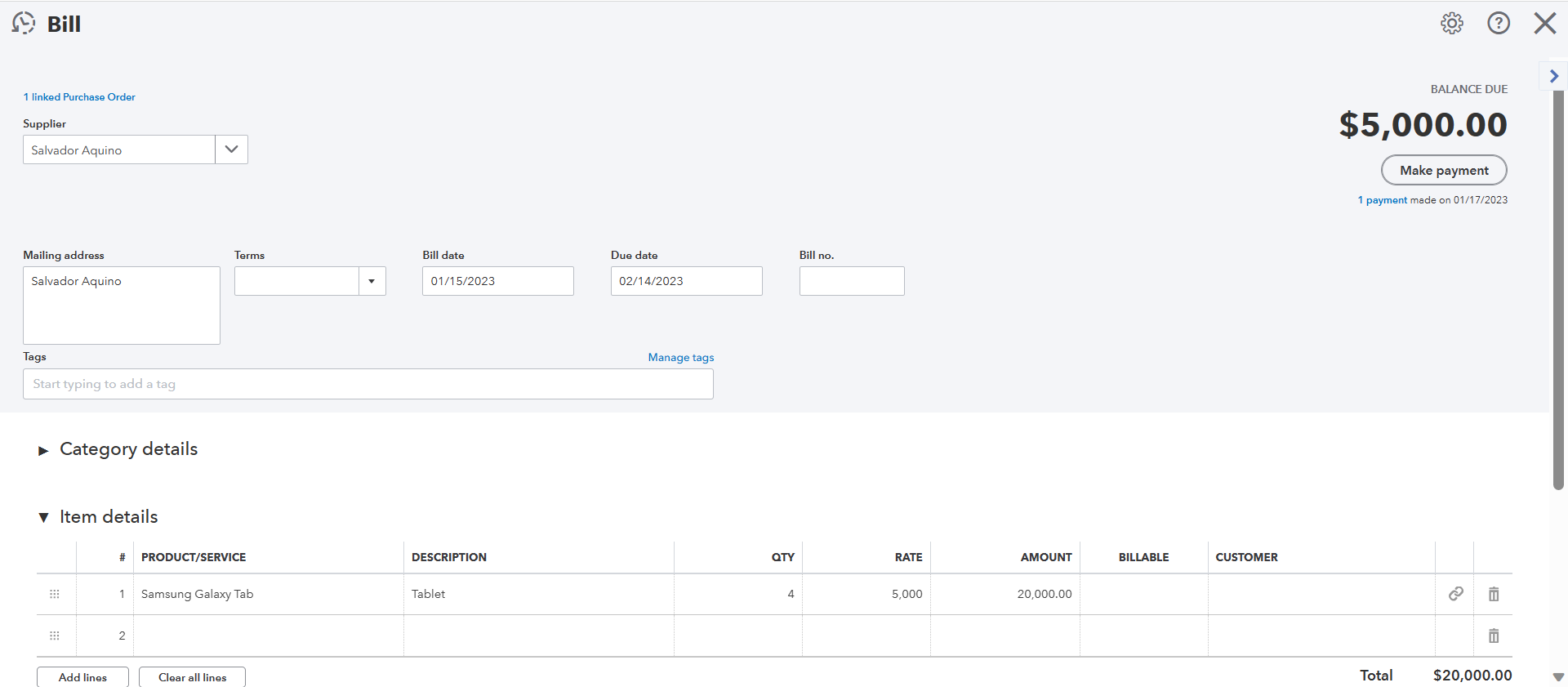Click the linked transaction icon for Samsung Galaxy Tab

(1455, 594)
